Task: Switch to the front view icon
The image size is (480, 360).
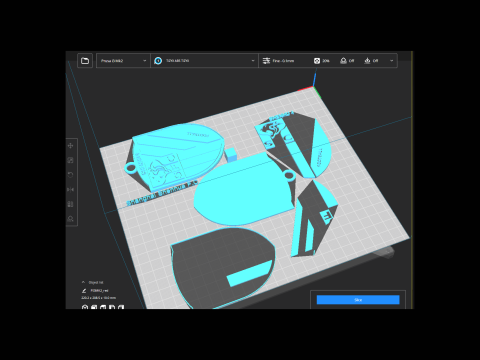Action: point(94,307)
